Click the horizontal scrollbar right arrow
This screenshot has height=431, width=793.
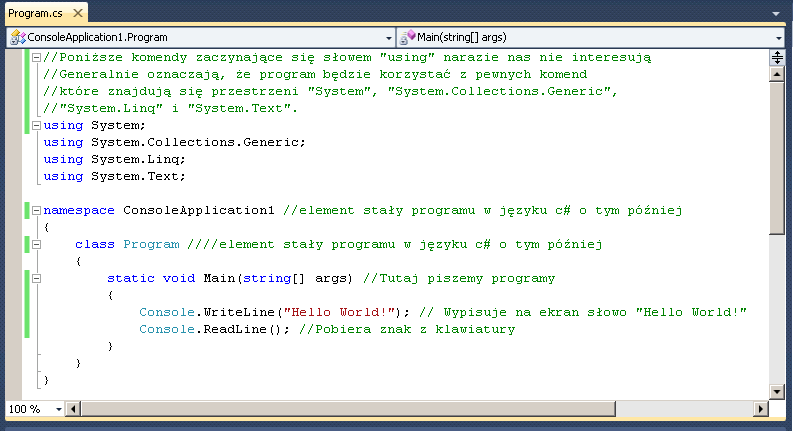pos(761,409)
